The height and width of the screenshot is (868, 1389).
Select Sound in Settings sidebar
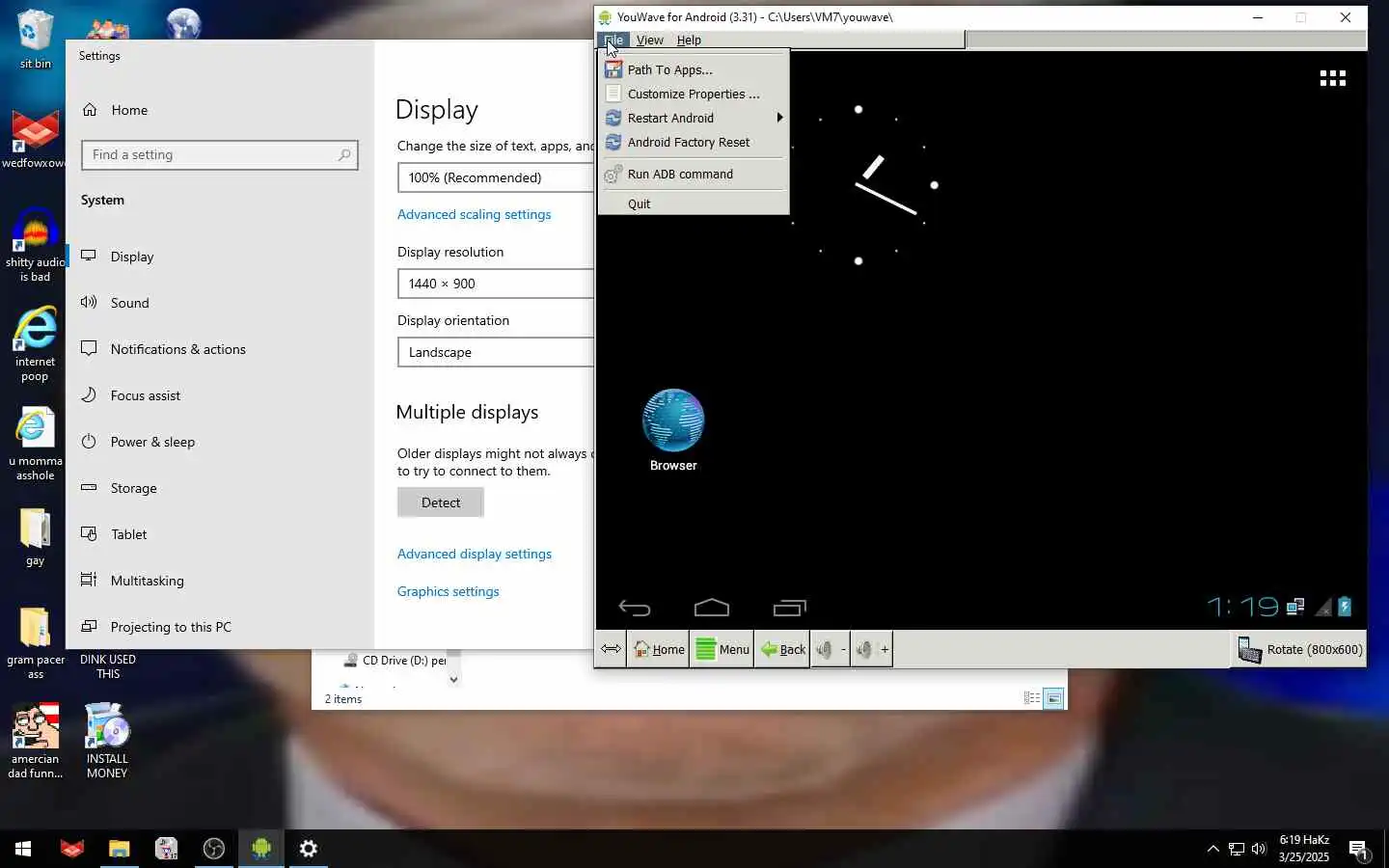220,303
